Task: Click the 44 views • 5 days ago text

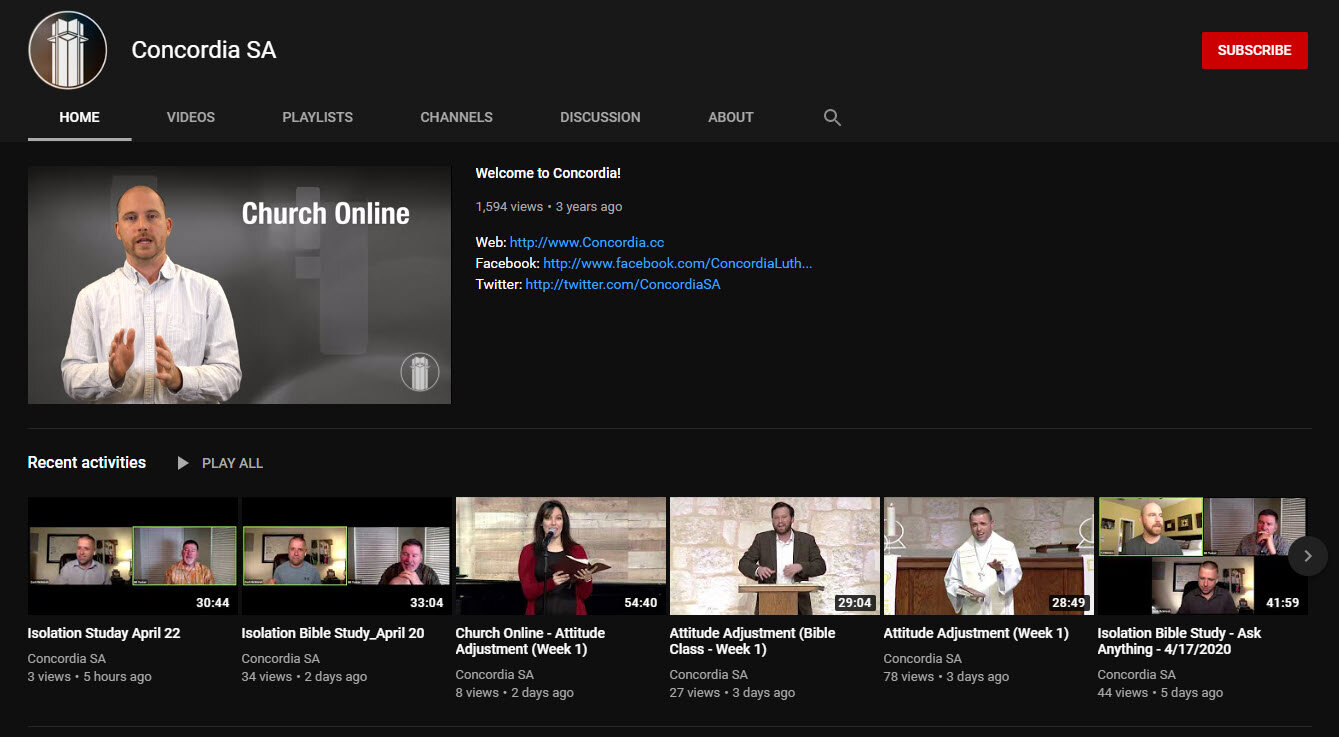Action: (x=1161, y=693)
